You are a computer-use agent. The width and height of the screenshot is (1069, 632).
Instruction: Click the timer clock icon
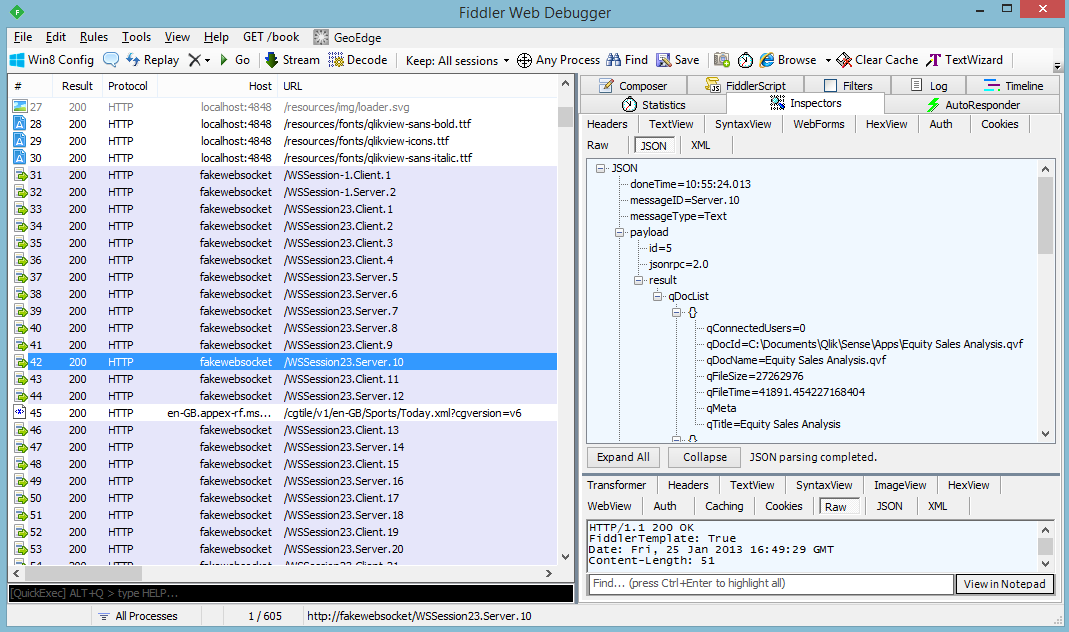pos(745,60)
